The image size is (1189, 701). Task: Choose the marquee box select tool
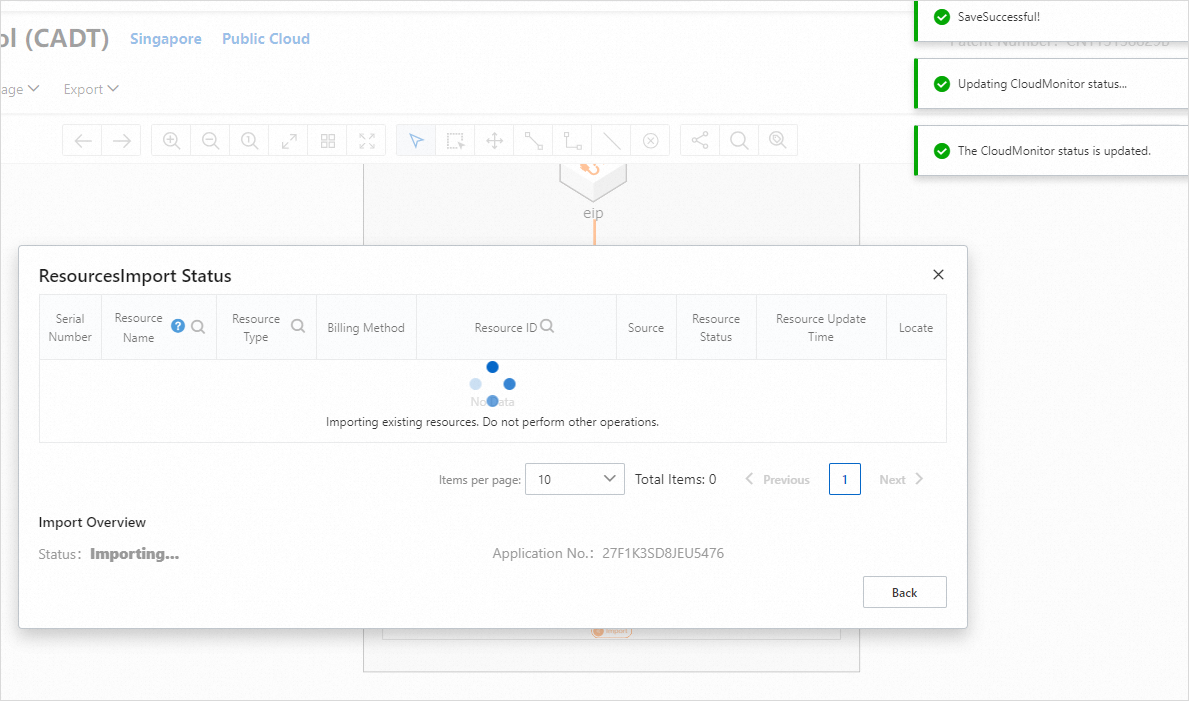point(455,140)
